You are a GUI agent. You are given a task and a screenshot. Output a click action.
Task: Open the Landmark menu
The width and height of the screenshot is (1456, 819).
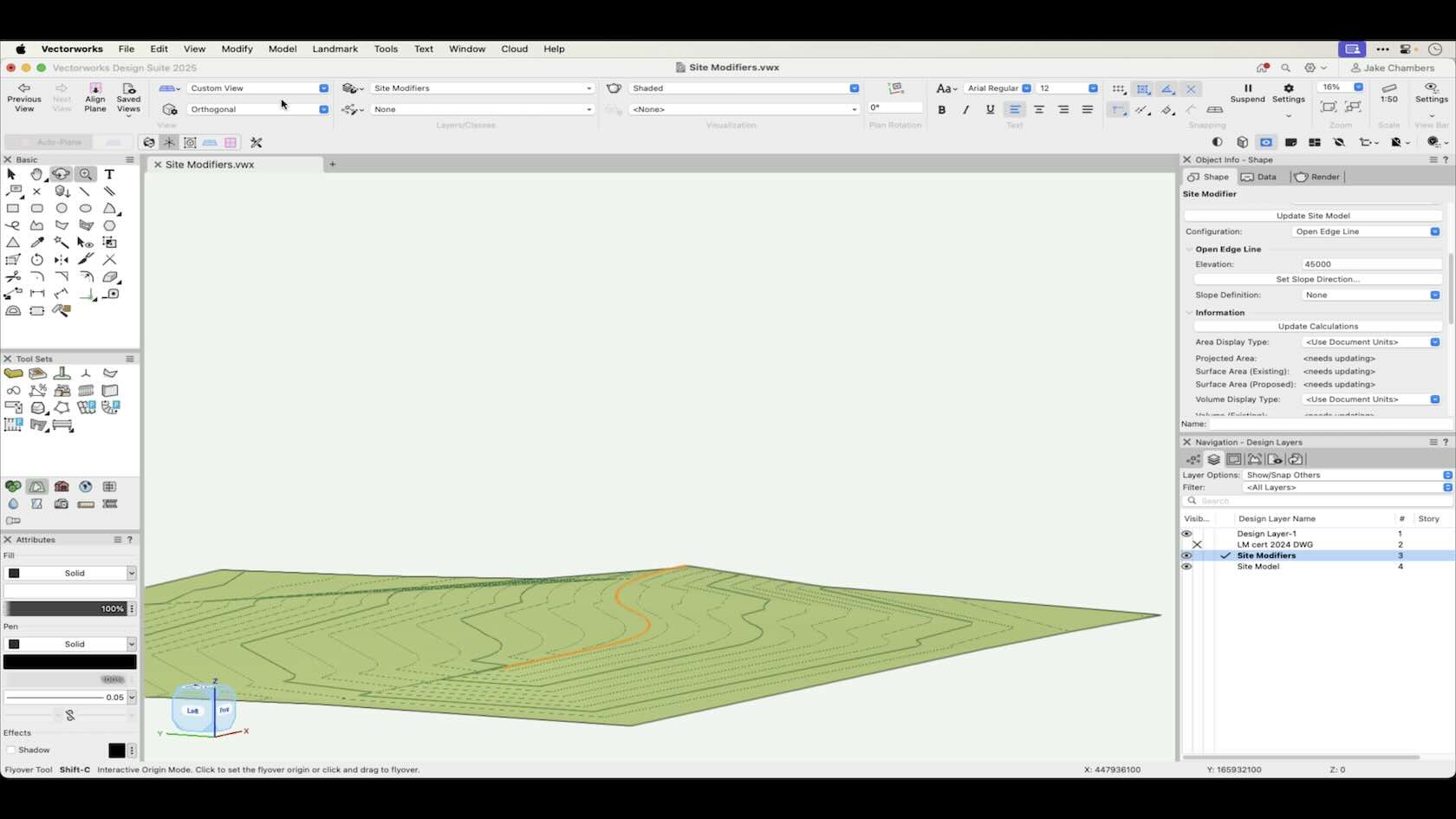click(335, 49)
